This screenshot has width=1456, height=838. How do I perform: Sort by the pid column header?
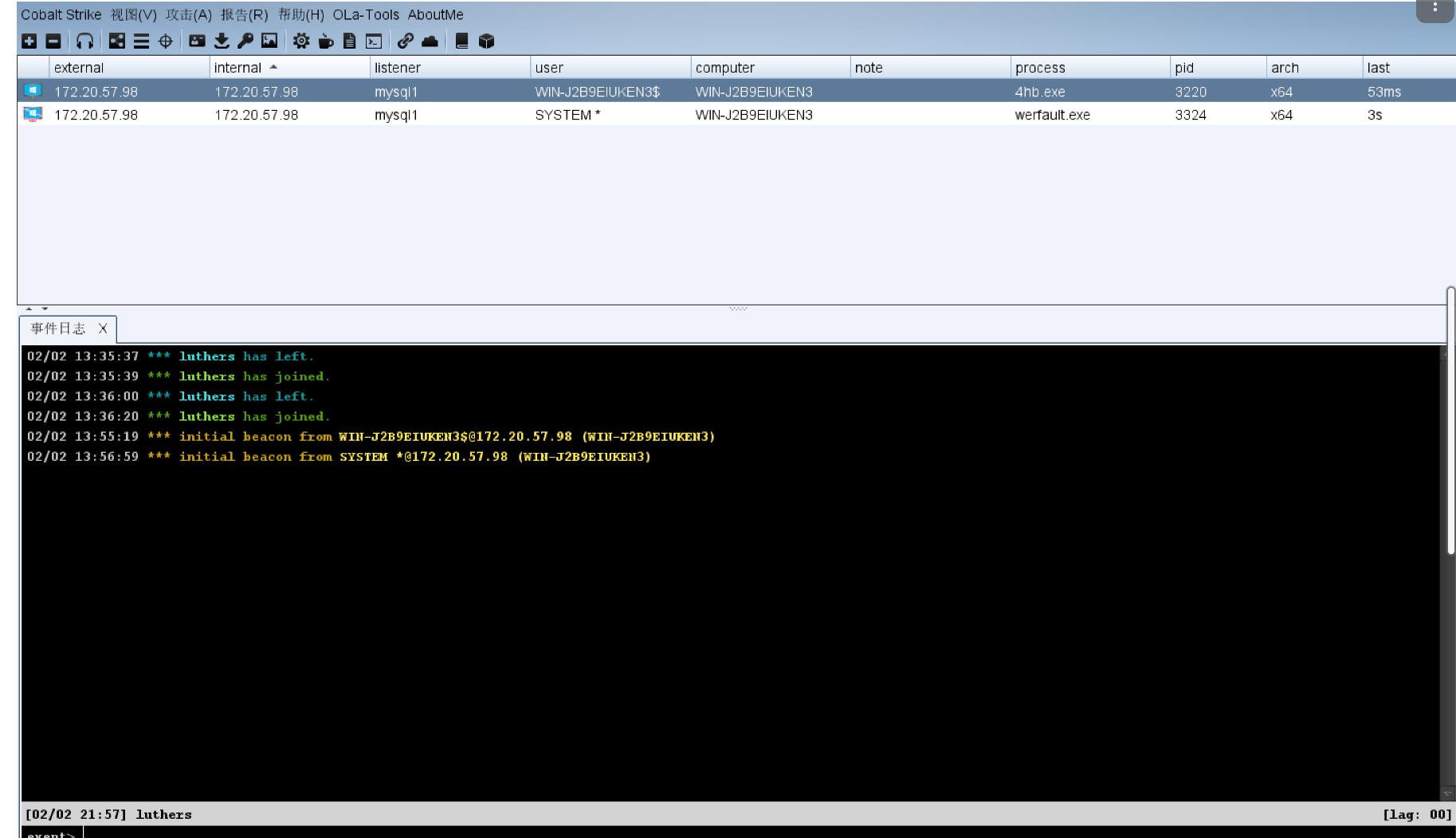click(x=1219, y=68)
